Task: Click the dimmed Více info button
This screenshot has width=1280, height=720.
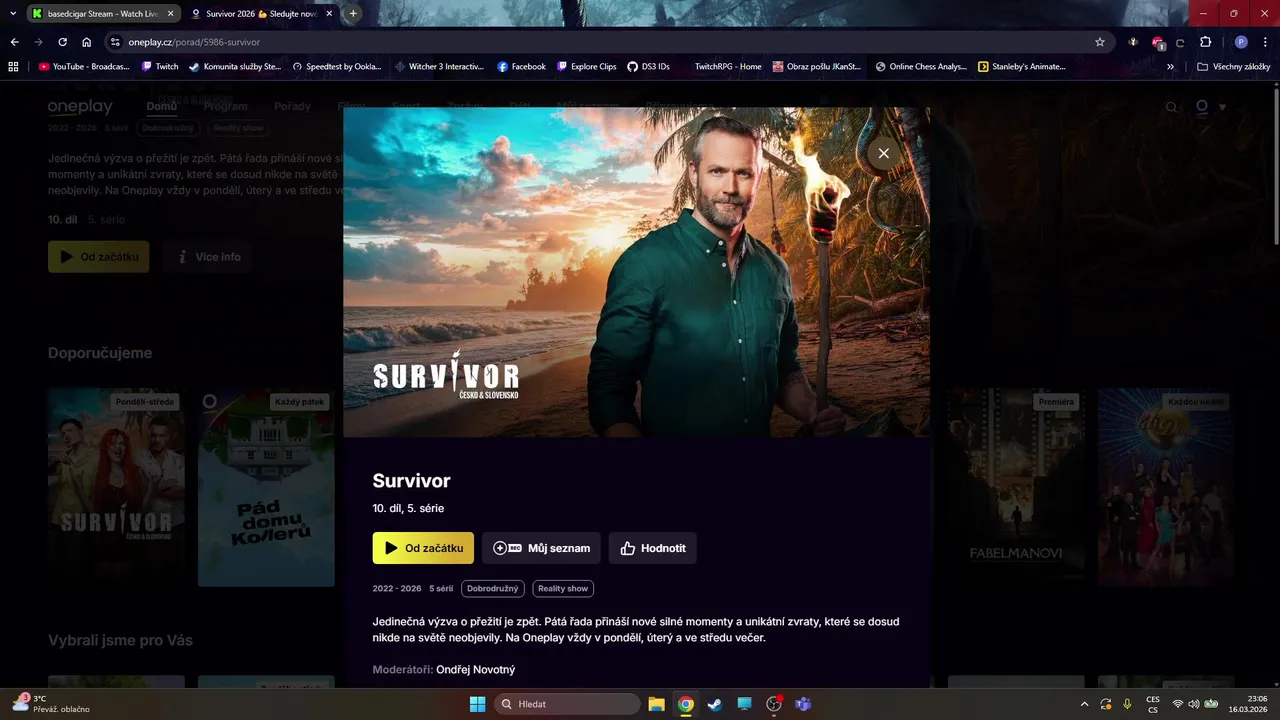Action: [209, 257]
